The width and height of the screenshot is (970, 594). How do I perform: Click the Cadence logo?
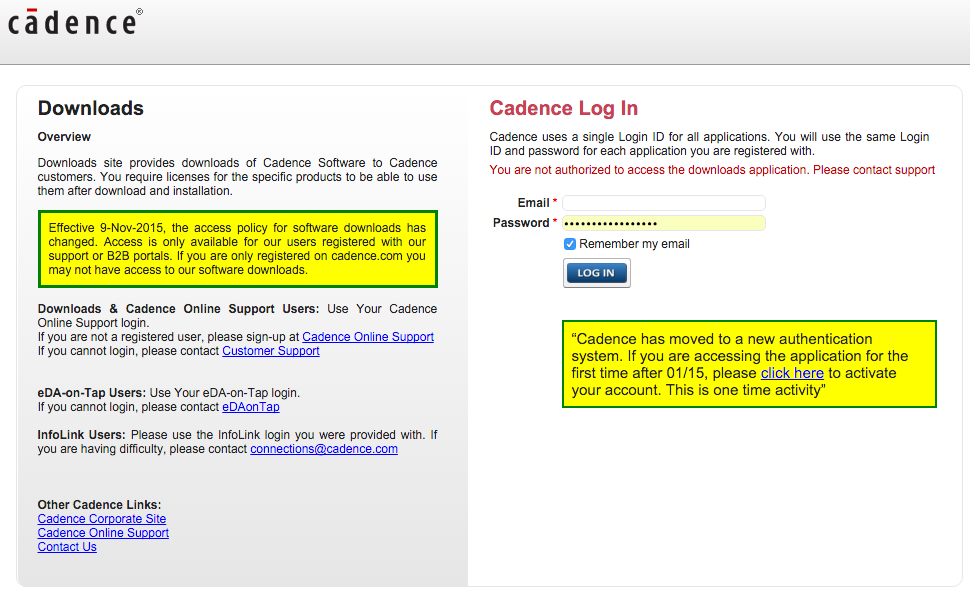click(x=75, y=22)
